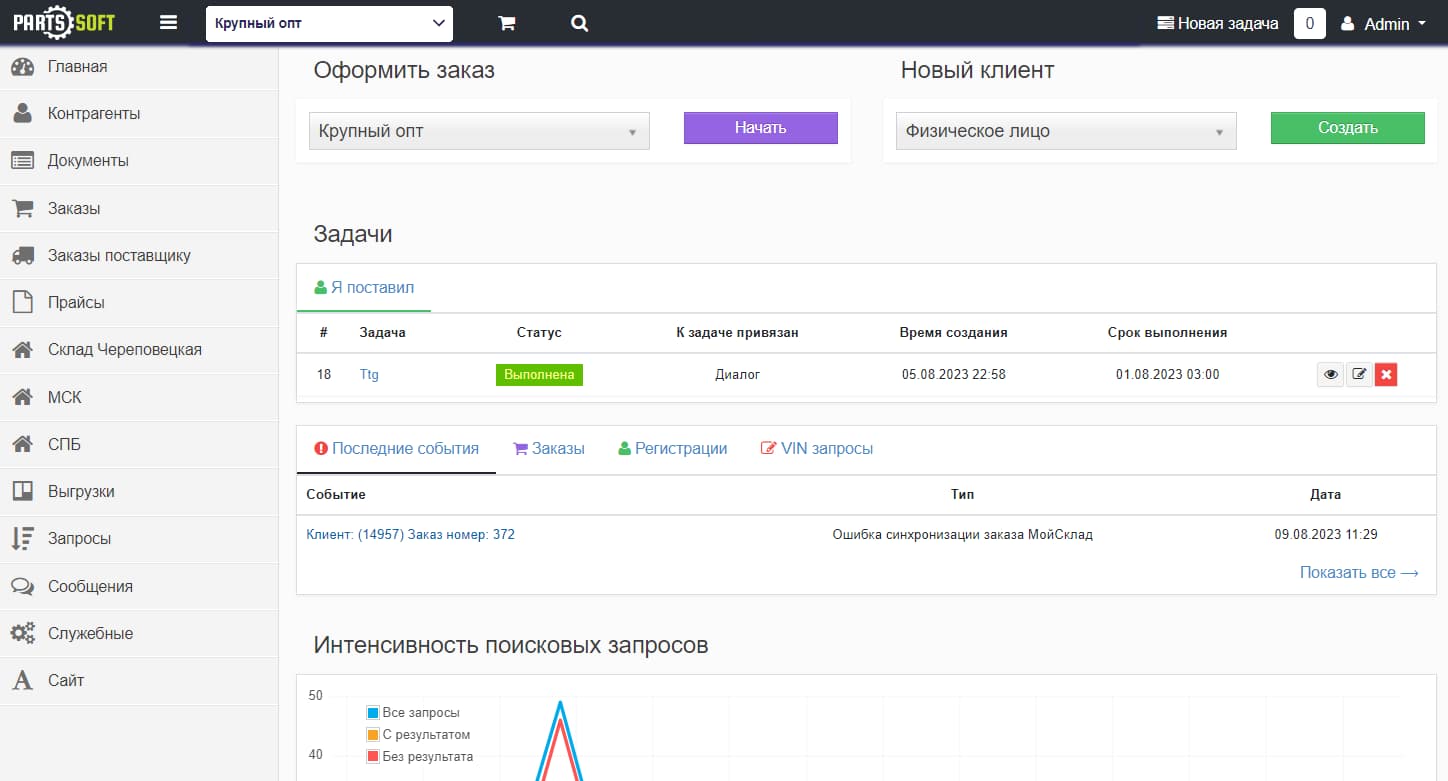1448x781 pixels.
Task: View task Ttg with eye icon
Action: tap(1330, 375)
